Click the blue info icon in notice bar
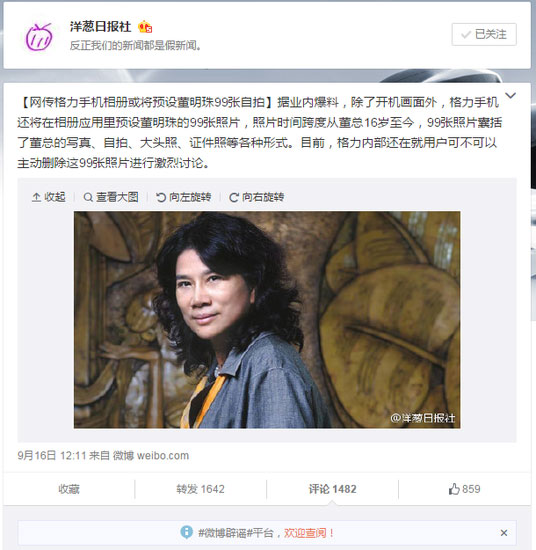Screen dimensions: 536x550 (187, 532)
